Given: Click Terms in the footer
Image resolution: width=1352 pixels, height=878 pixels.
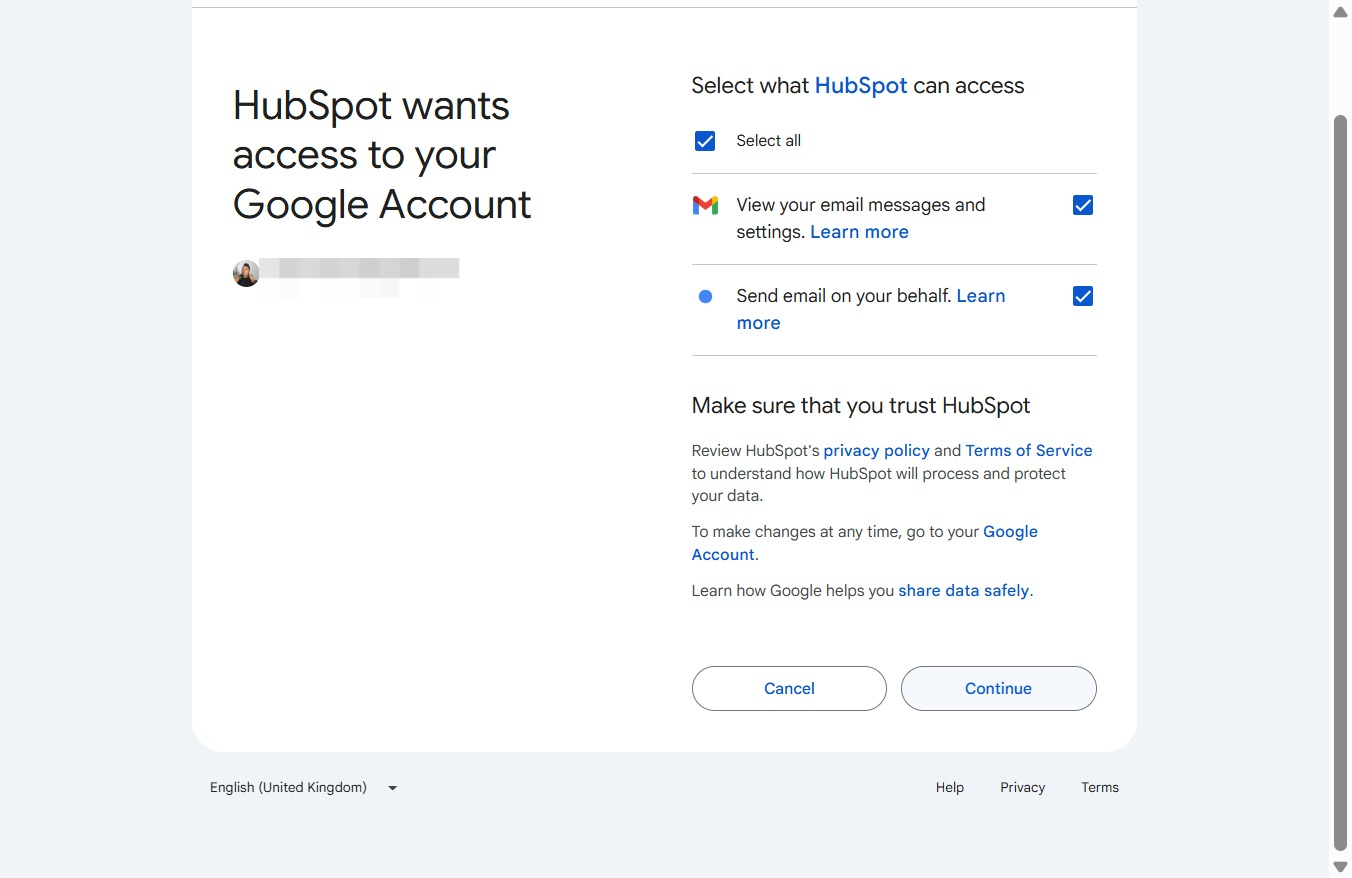Looking at the screenshot, I should pos(1100,788).
